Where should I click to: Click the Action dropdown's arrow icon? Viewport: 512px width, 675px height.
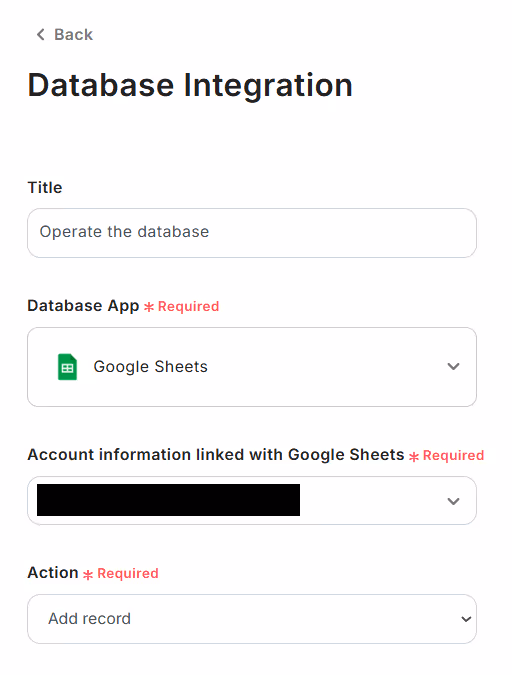[x=466, y=619]
